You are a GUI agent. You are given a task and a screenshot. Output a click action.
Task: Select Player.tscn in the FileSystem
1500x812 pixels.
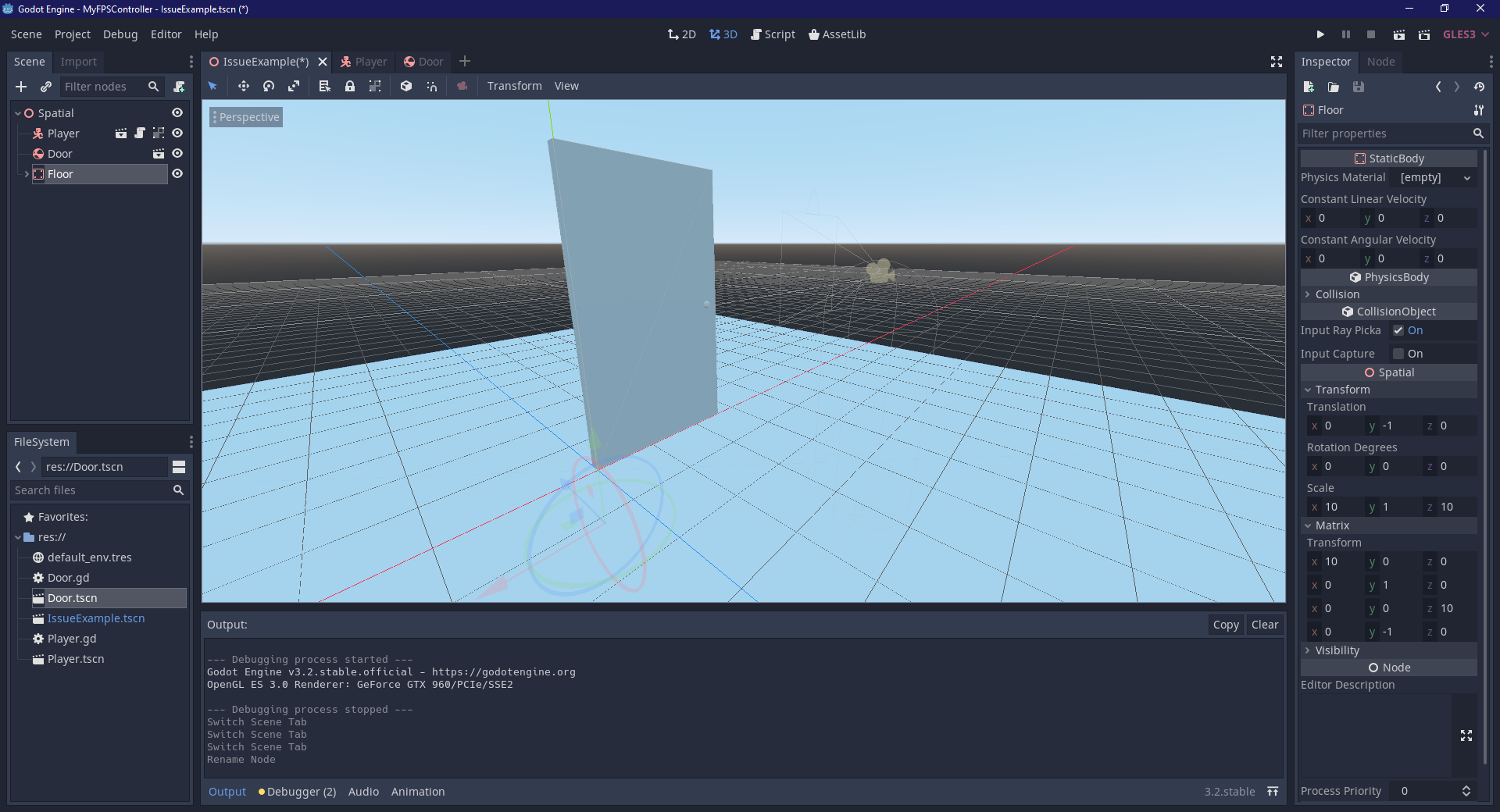pyautogui.click(x=76, y=659)
